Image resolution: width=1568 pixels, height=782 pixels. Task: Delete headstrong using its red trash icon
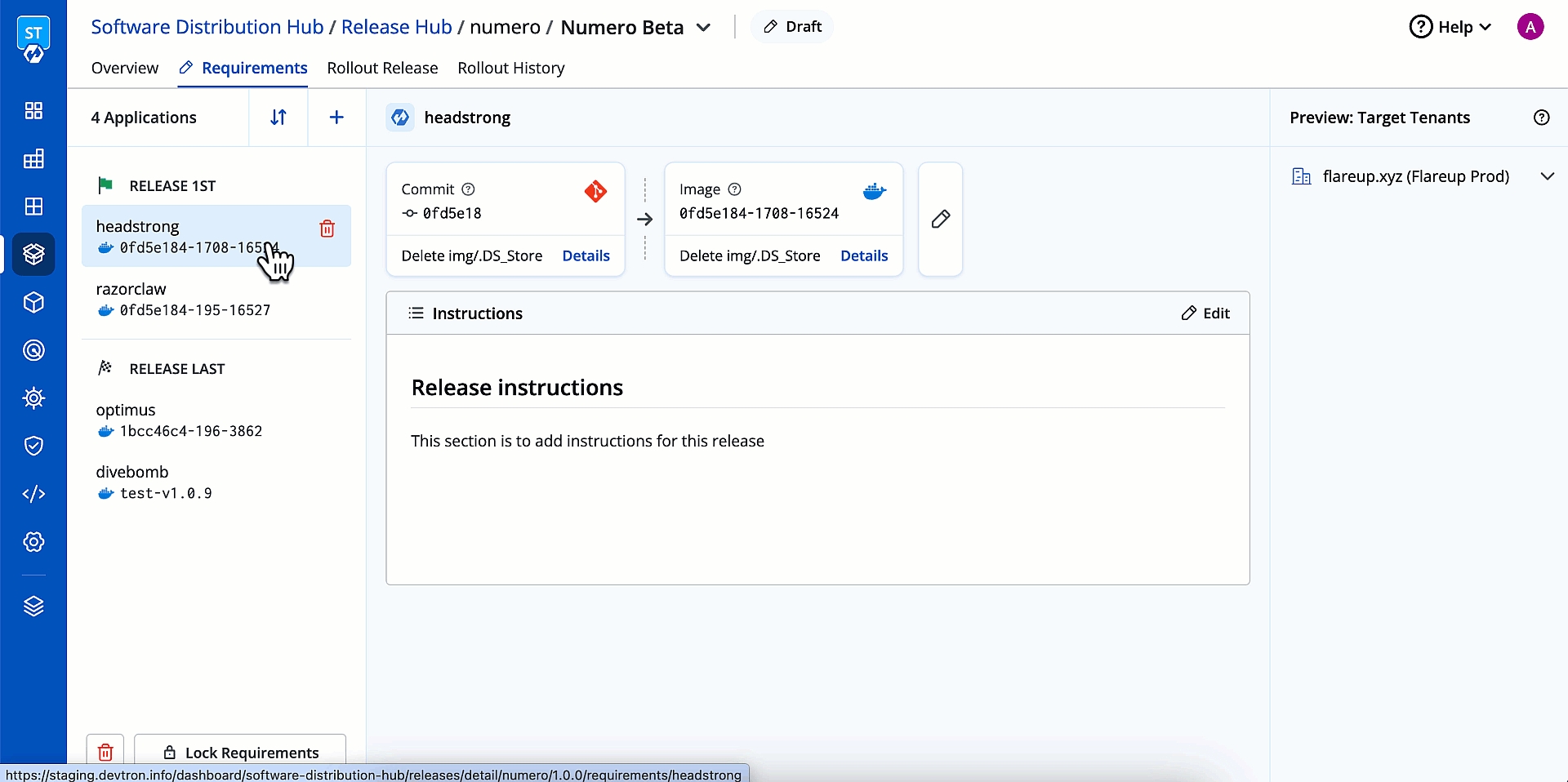[327, 229]
